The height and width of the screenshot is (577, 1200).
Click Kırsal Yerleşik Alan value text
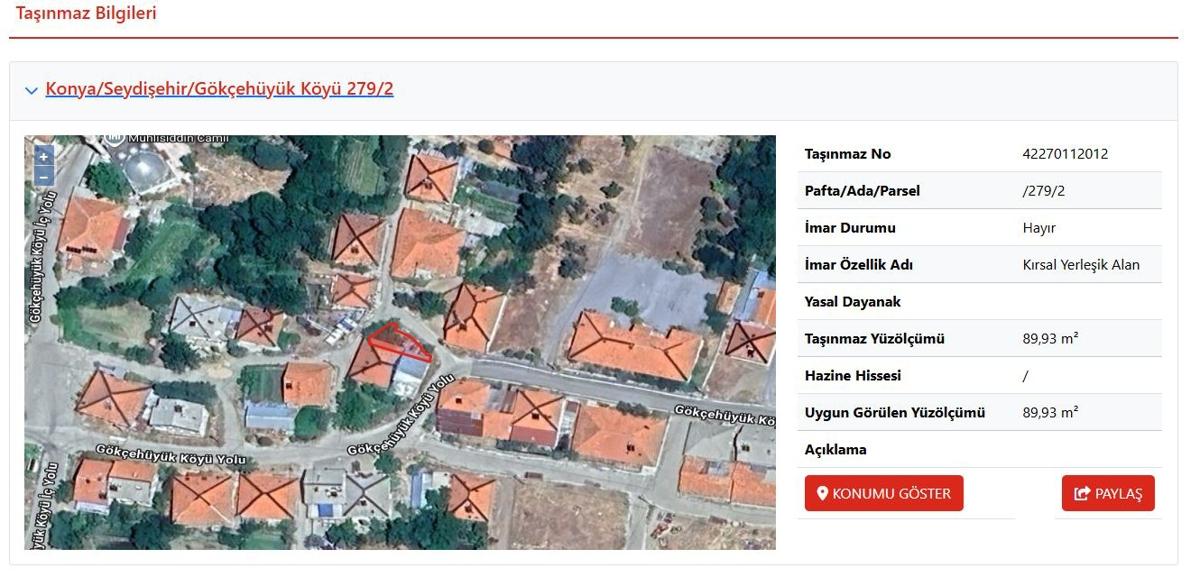click(x=1080, y=265)
